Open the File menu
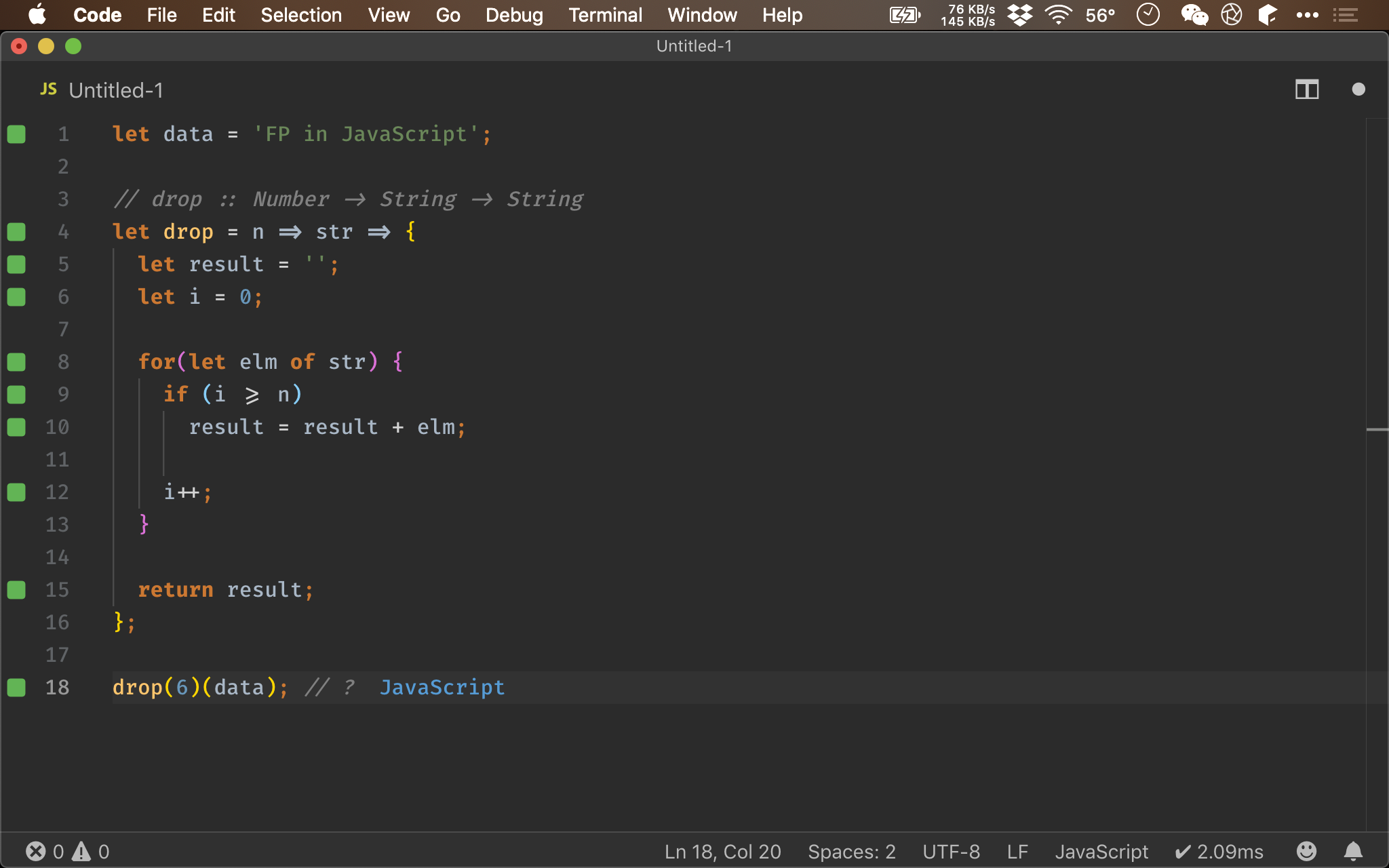This screenshot has height=868, width=1389. pos(161,14)
